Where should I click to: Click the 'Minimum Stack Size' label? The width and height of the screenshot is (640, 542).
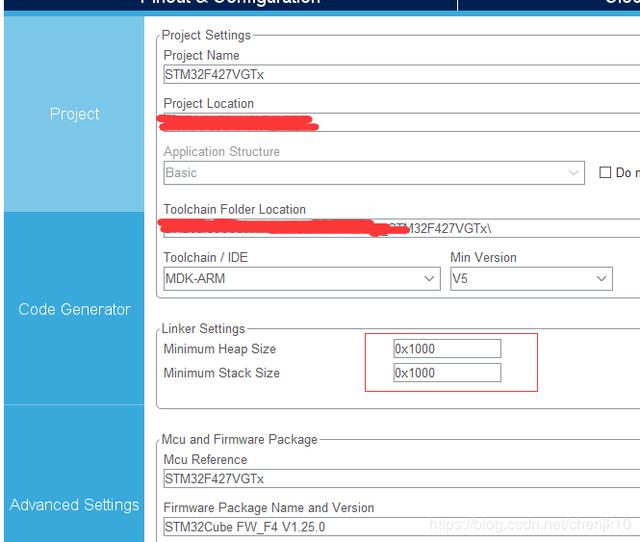click(x=222, y=373)
